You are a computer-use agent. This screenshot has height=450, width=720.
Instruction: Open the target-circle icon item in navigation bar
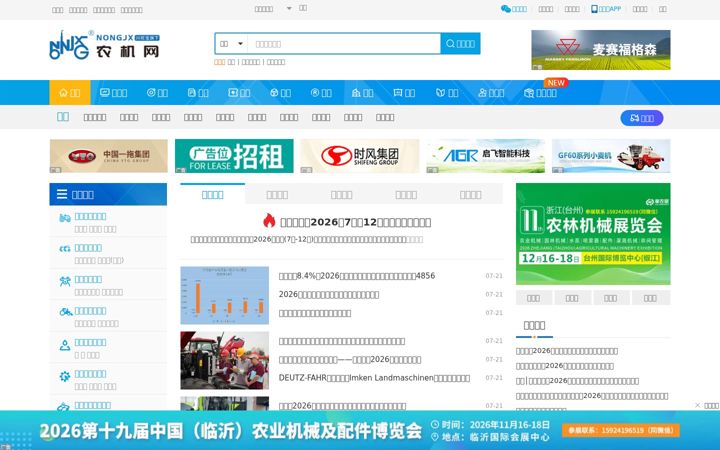pyautogui.click(x=157, y=93)
